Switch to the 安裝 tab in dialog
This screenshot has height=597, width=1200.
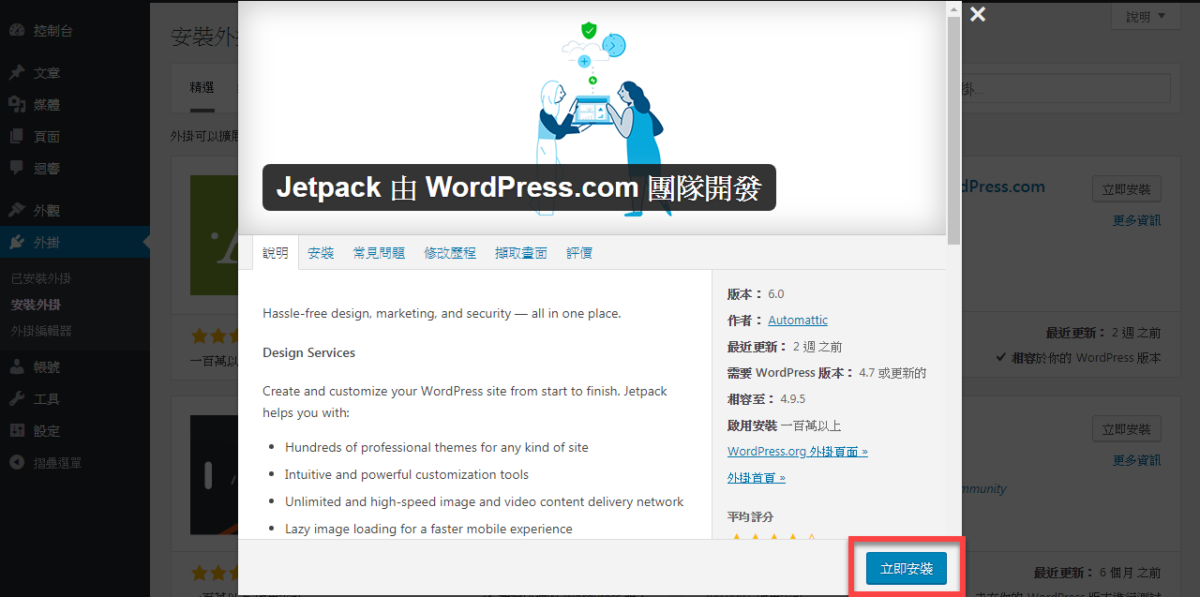321,253
